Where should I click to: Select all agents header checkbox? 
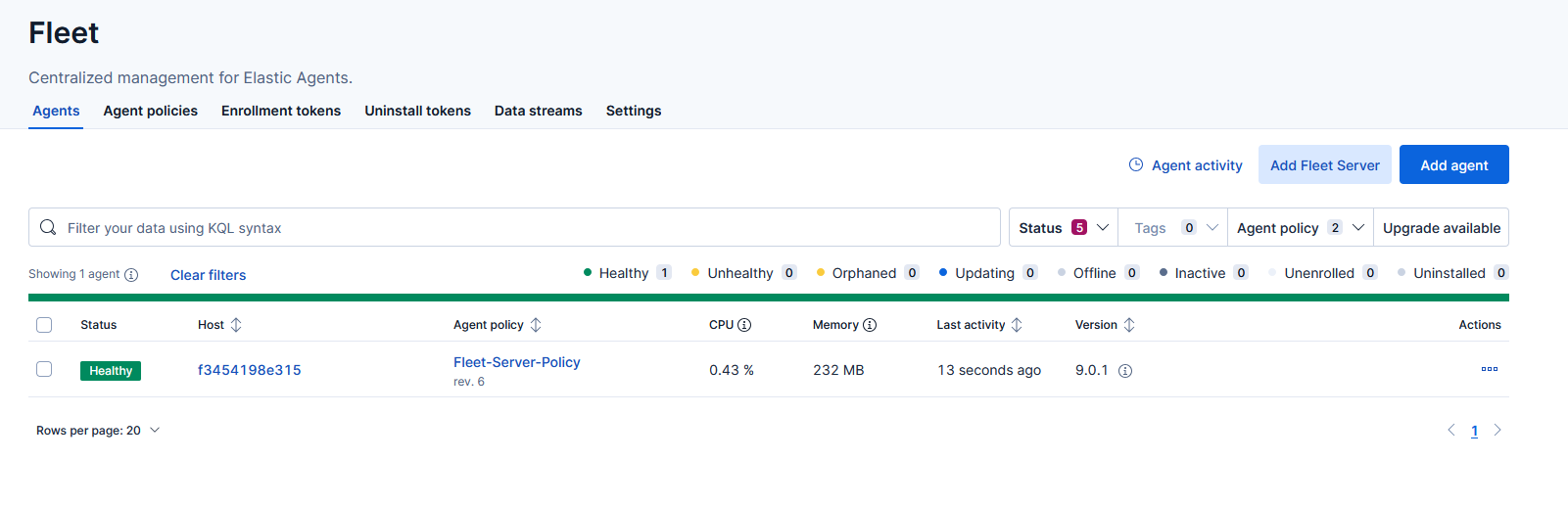point(44,325)
